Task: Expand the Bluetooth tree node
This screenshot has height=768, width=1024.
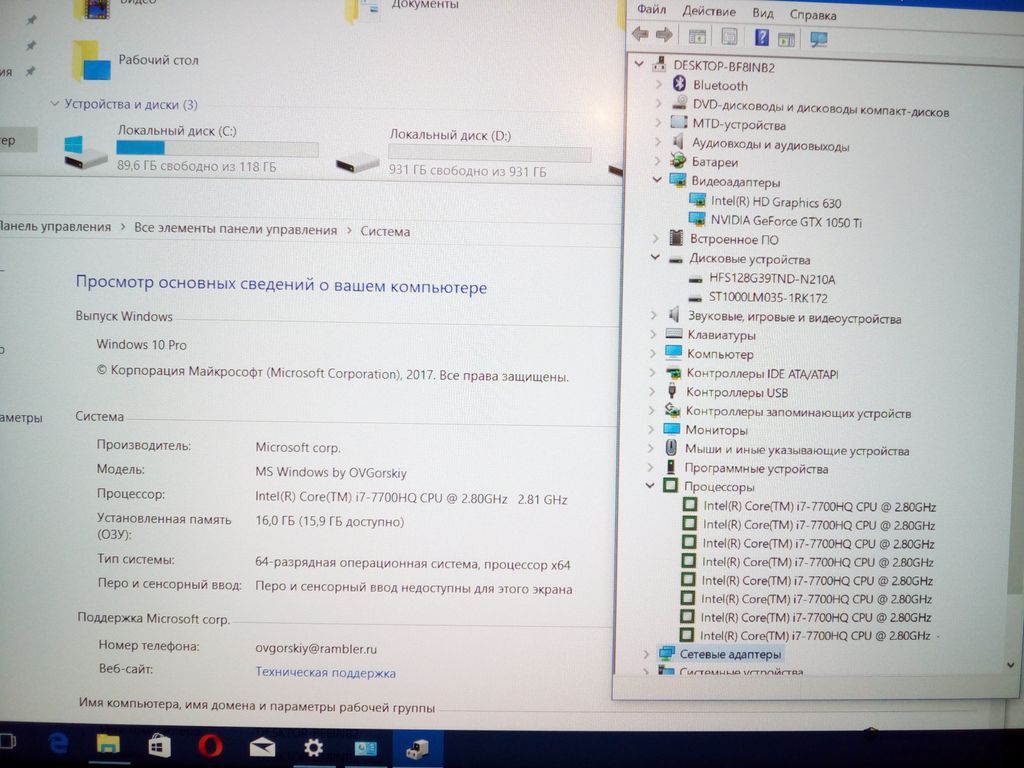Action: tap(658, 86)
